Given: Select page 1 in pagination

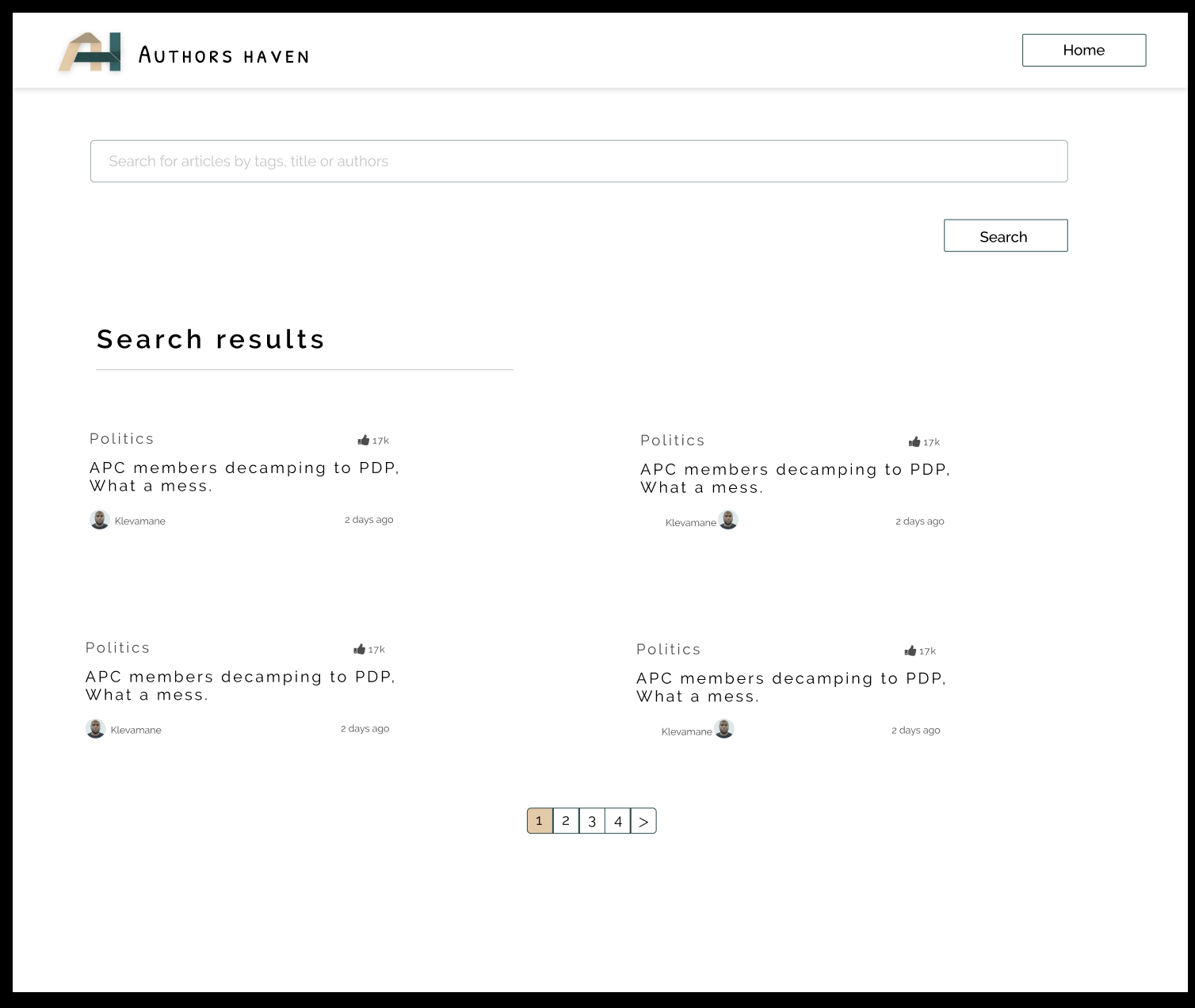Looking at the screenshot, I should (x=540, y=821).
